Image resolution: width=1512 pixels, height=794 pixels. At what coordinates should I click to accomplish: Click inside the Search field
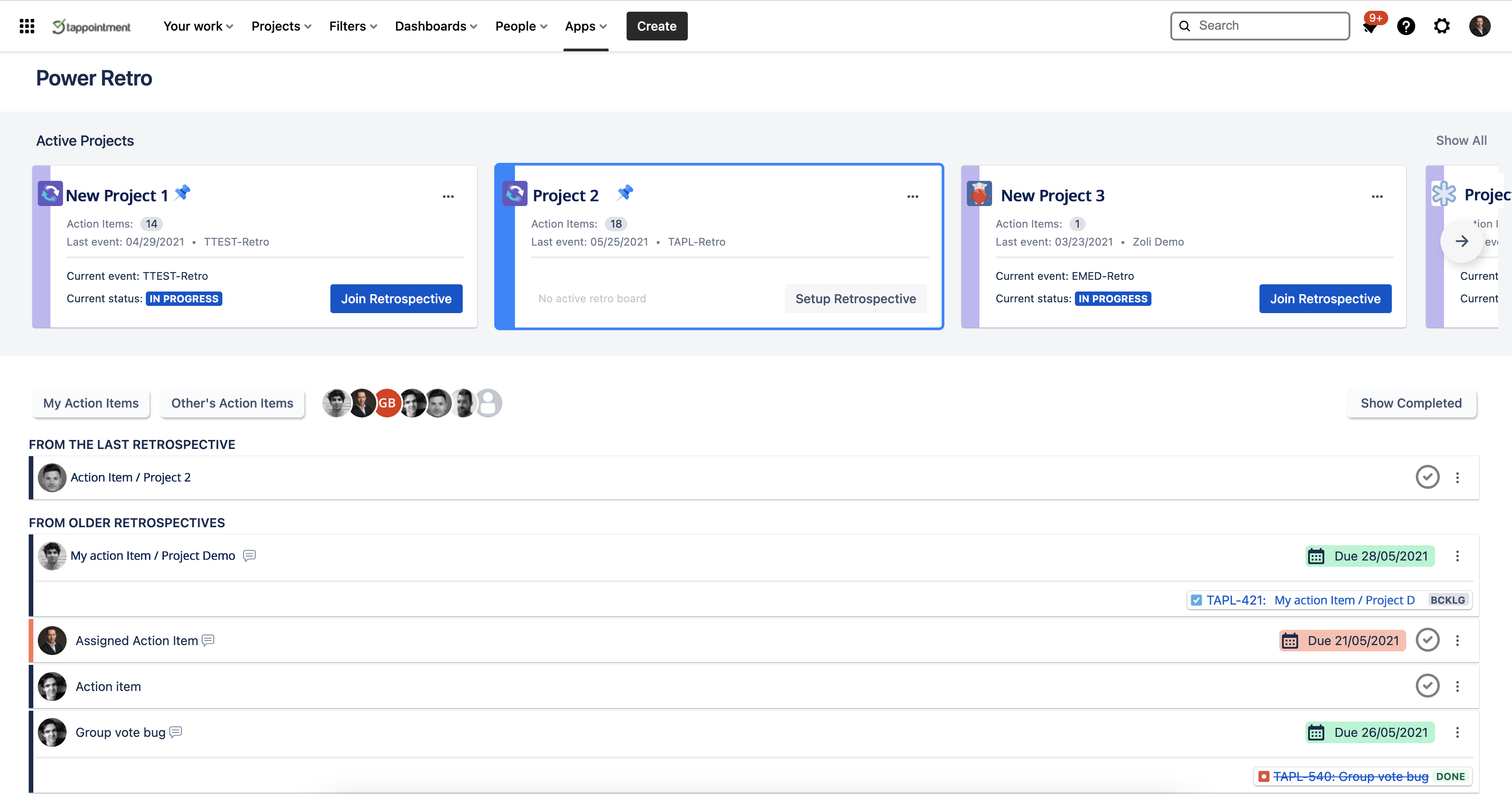pyautogui.click(x=1259, y=25)
